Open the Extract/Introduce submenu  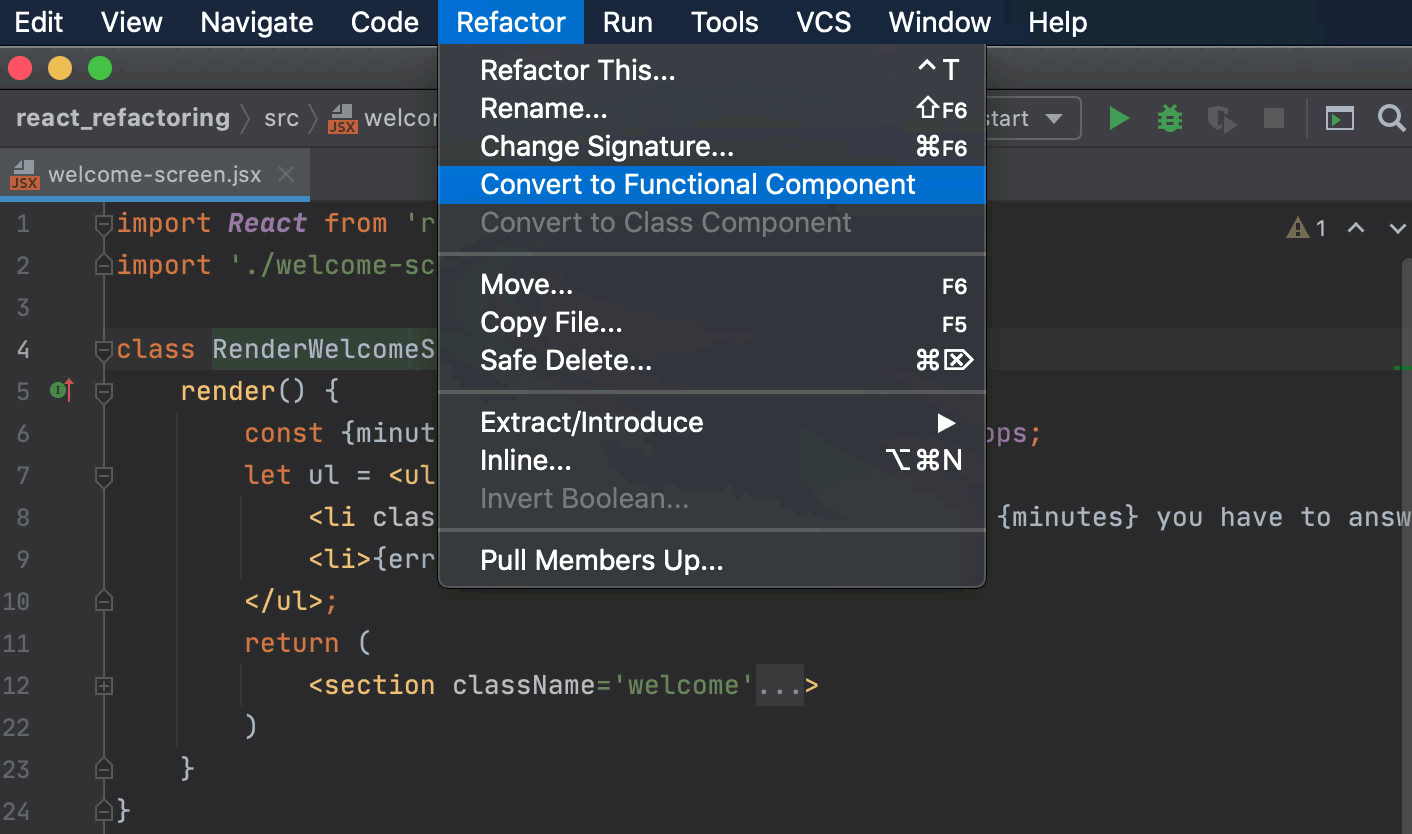tap(592, 422)
